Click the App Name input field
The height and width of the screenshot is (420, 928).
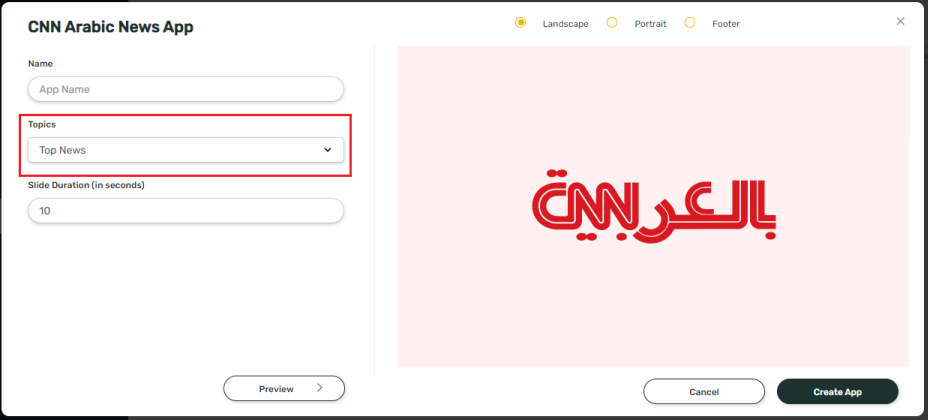click(186, 89)
